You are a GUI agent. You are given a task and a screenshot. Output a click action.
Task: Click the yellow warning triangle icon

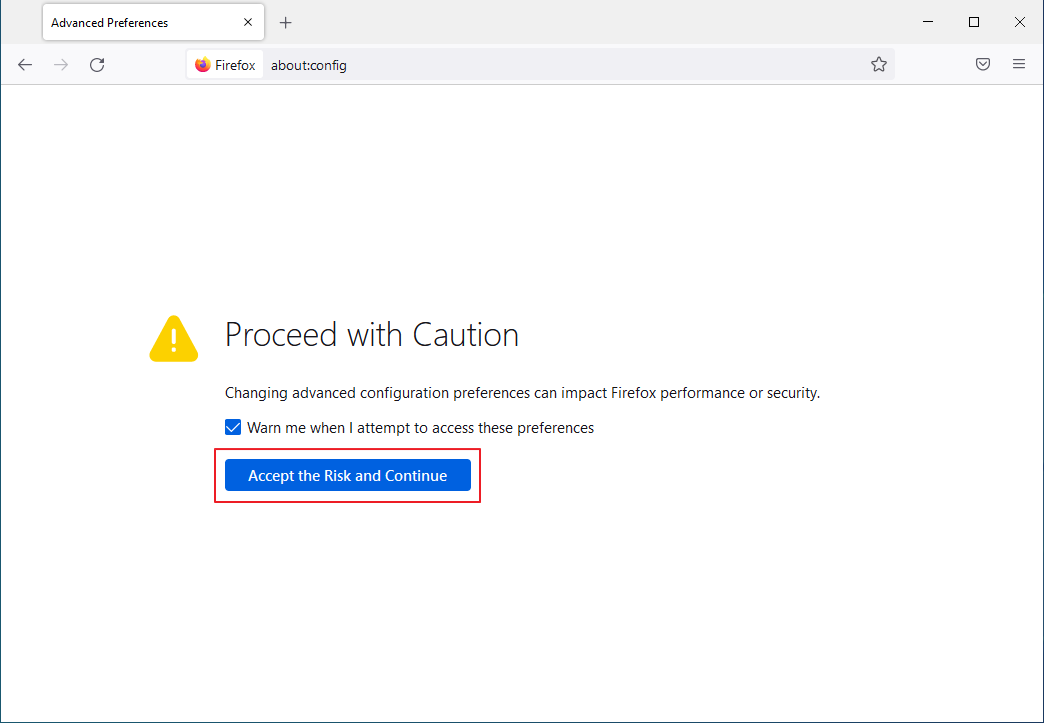tap(174, 338)
